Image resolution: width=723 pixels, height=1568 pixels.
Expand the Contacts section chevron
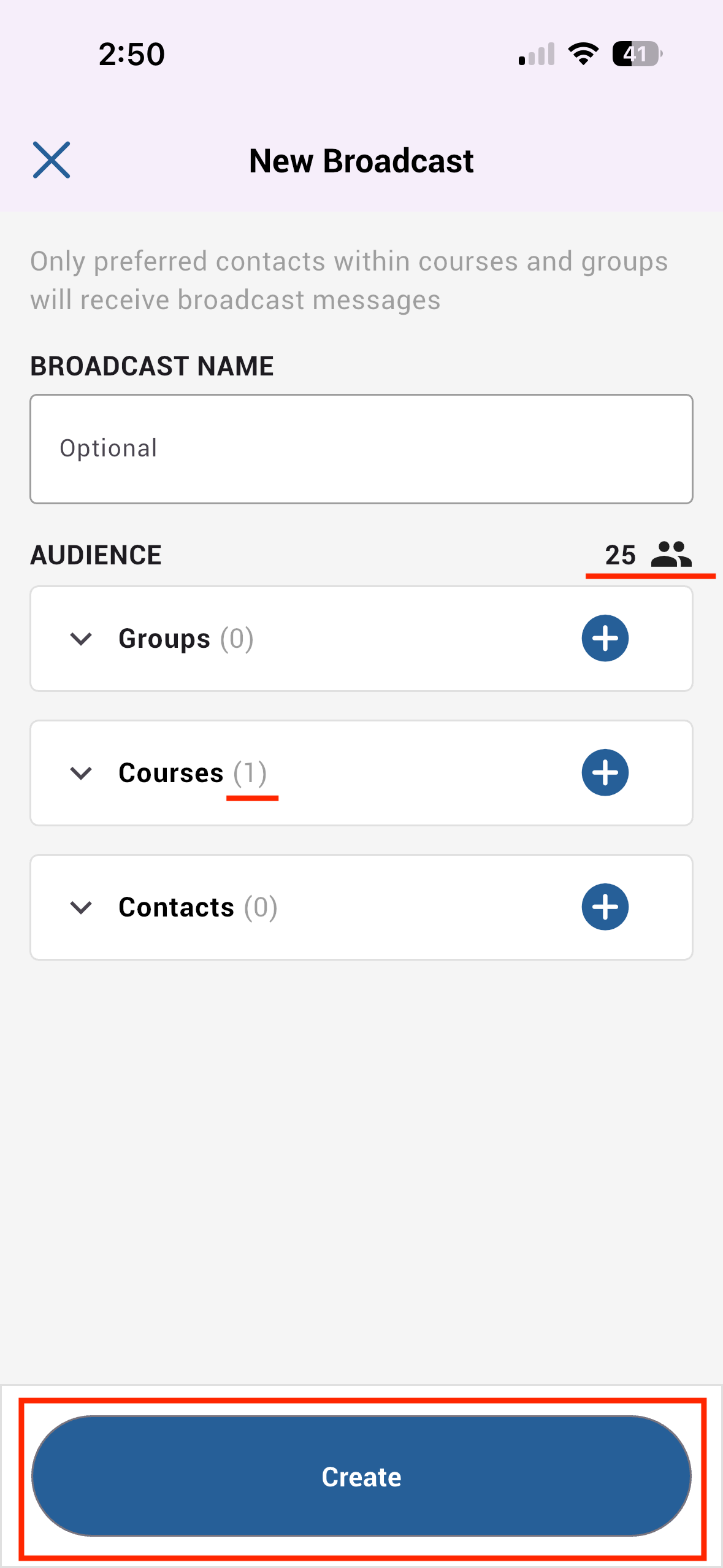pos(81,907)
